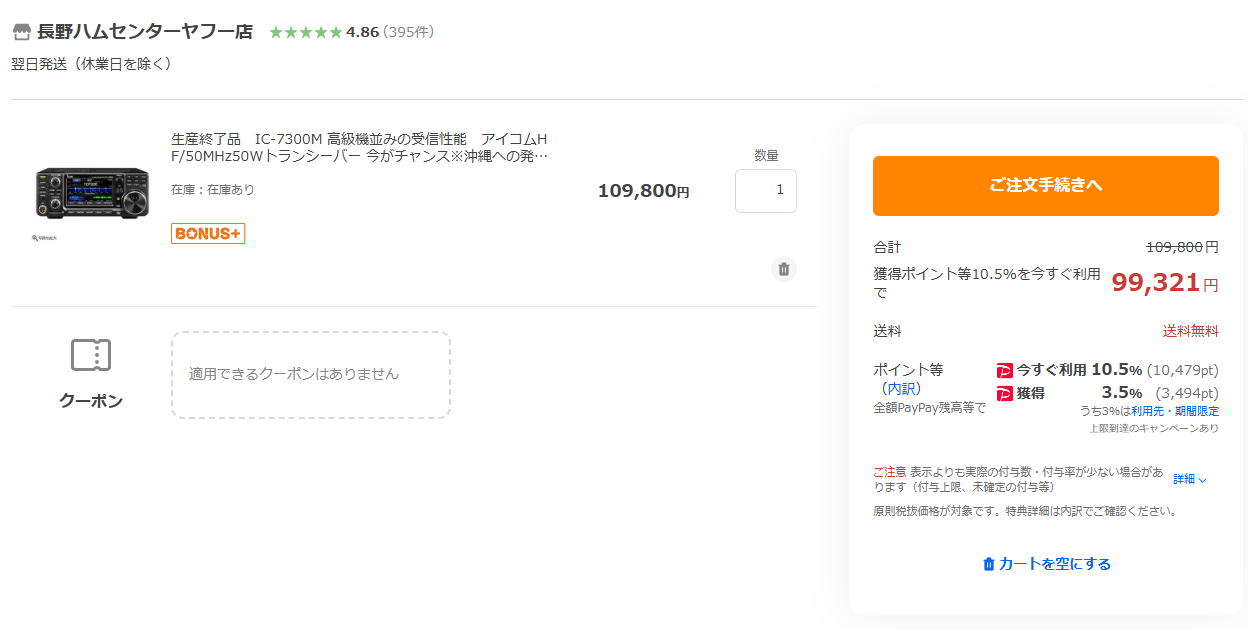Click the IC-7300M transceiver product thumbnail
This screenshot has width=1248, height=629.
click(91, 189)
